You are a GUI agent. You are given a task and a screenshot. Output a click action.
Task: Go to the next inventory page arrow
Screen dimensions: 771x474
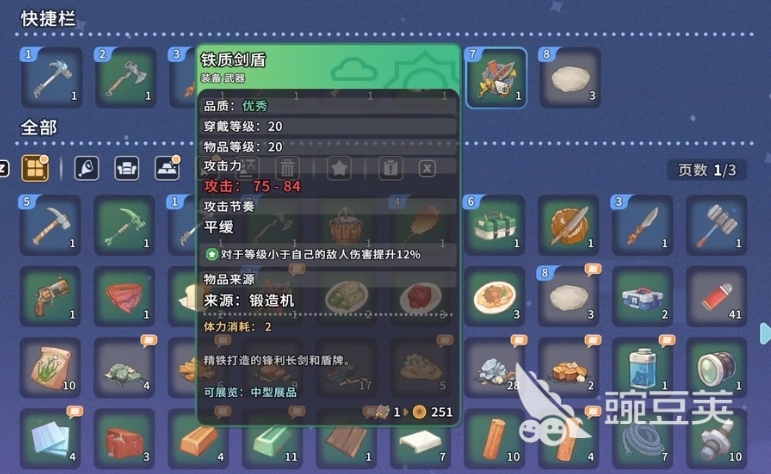(765, 333)
